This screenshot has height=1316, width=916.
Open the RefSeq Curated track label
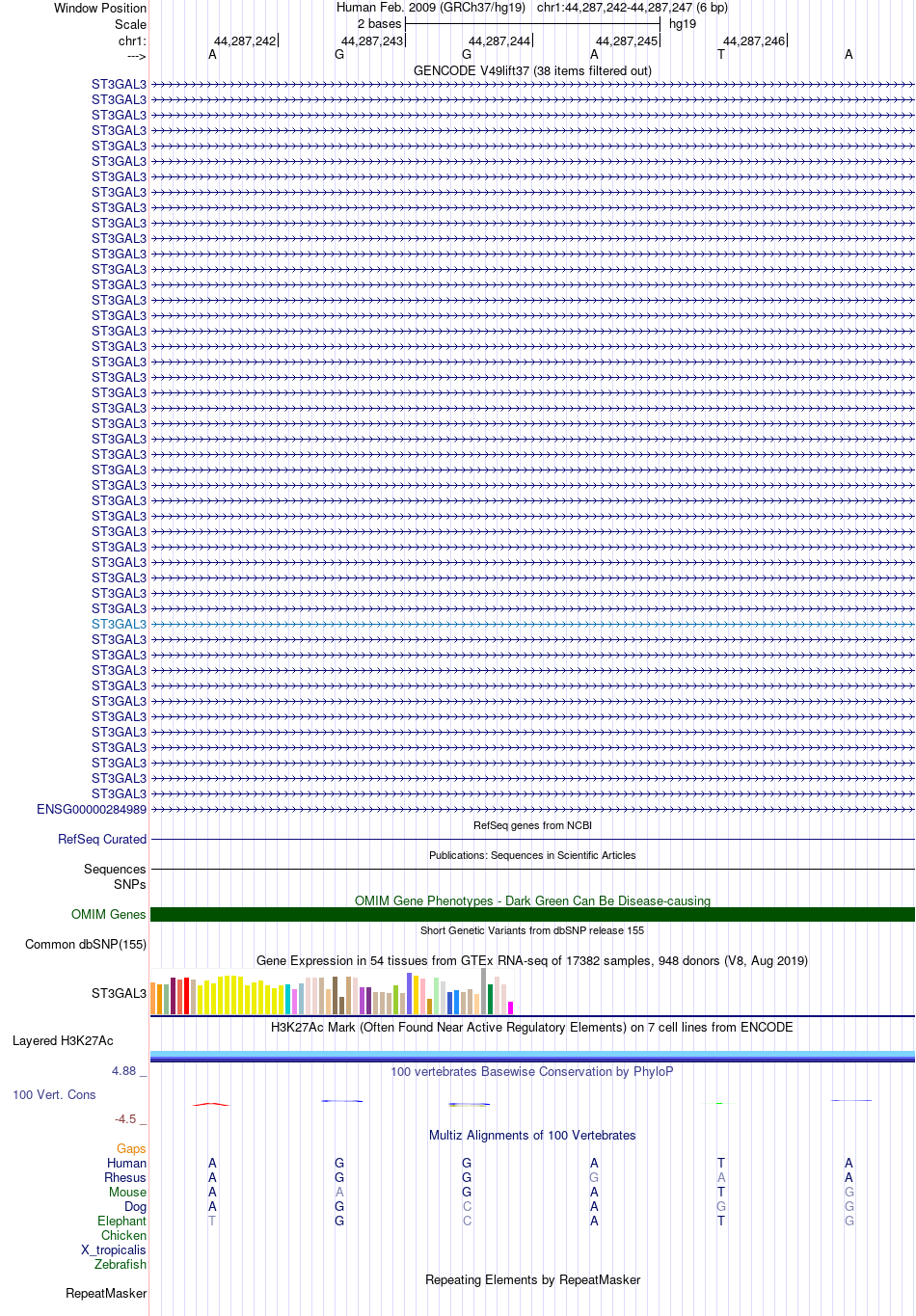pos(102,839)
